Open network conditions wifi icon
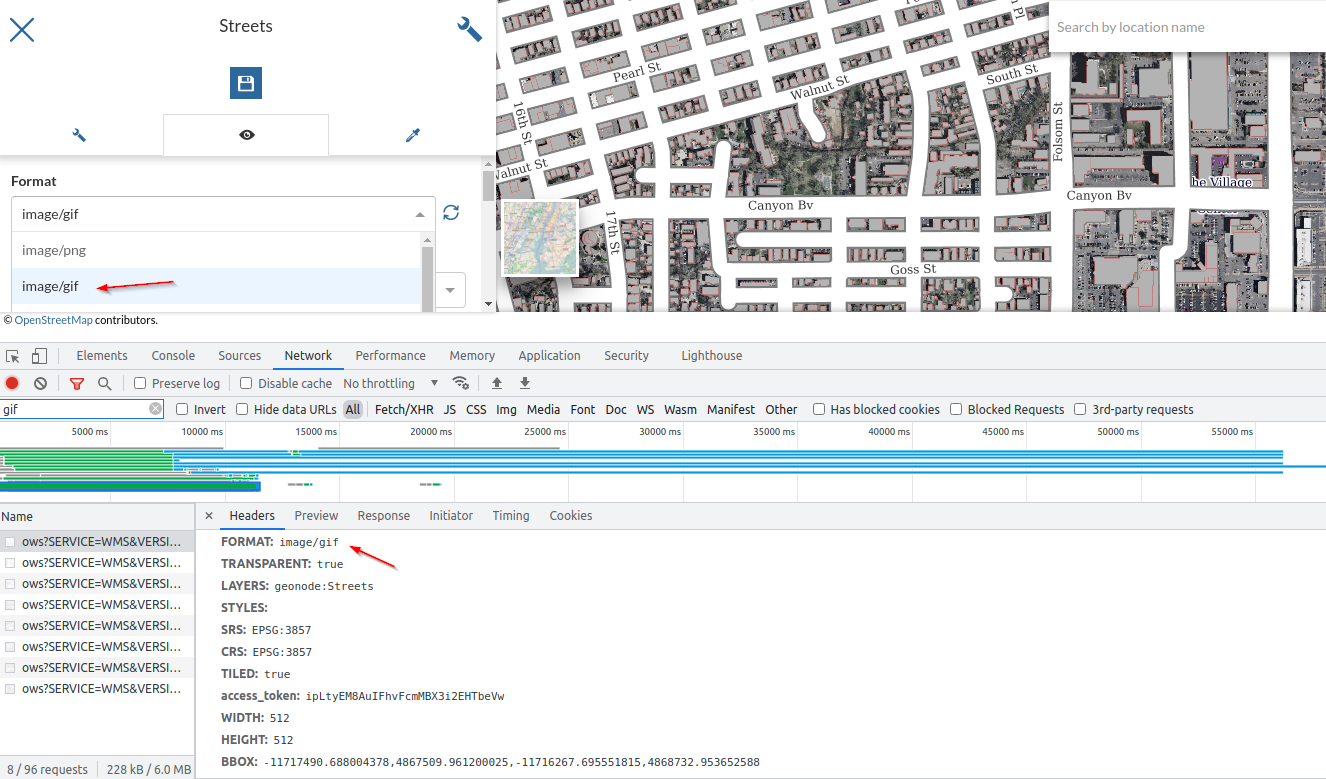This screenshot has height=779, width=1326. pyautogui.click(x=461, y=383)
